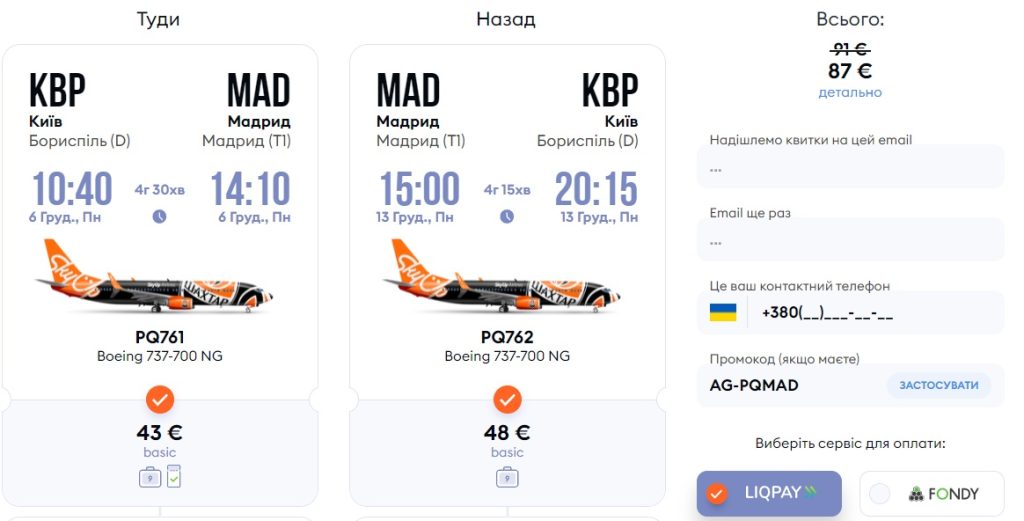The height and width of the screenshot is (521, 1024).
Task: Click the 48 € basic fare on return ticket
Action: point(507,434)
